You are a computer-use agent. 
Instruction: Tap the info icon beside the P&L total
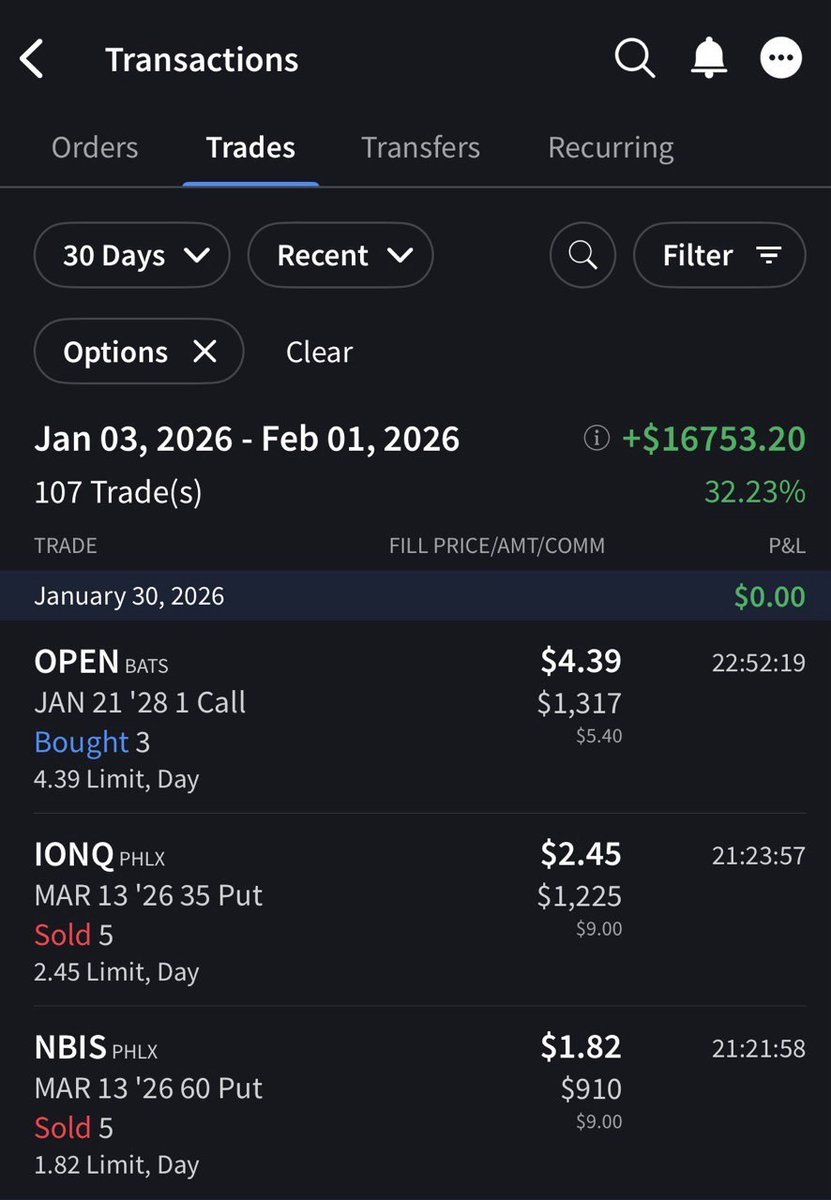595,438
